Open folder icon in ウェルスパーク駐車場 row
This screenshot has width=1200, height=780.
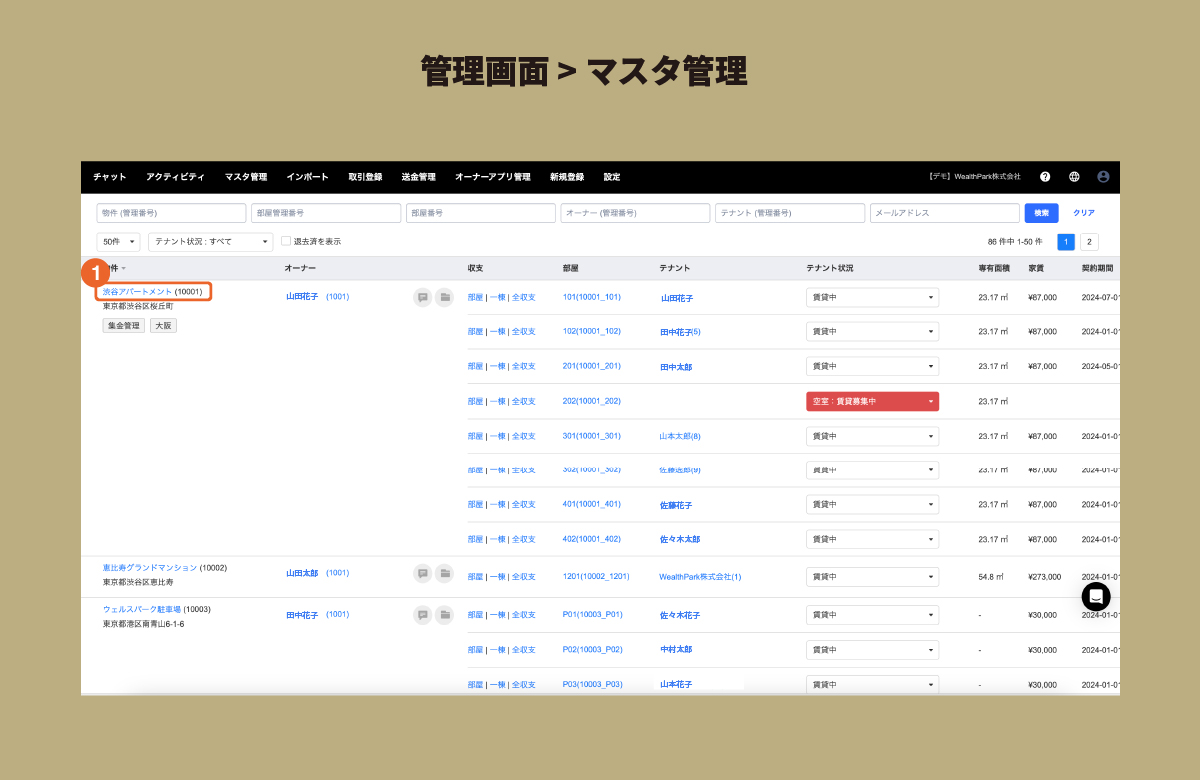coord(445,615)
